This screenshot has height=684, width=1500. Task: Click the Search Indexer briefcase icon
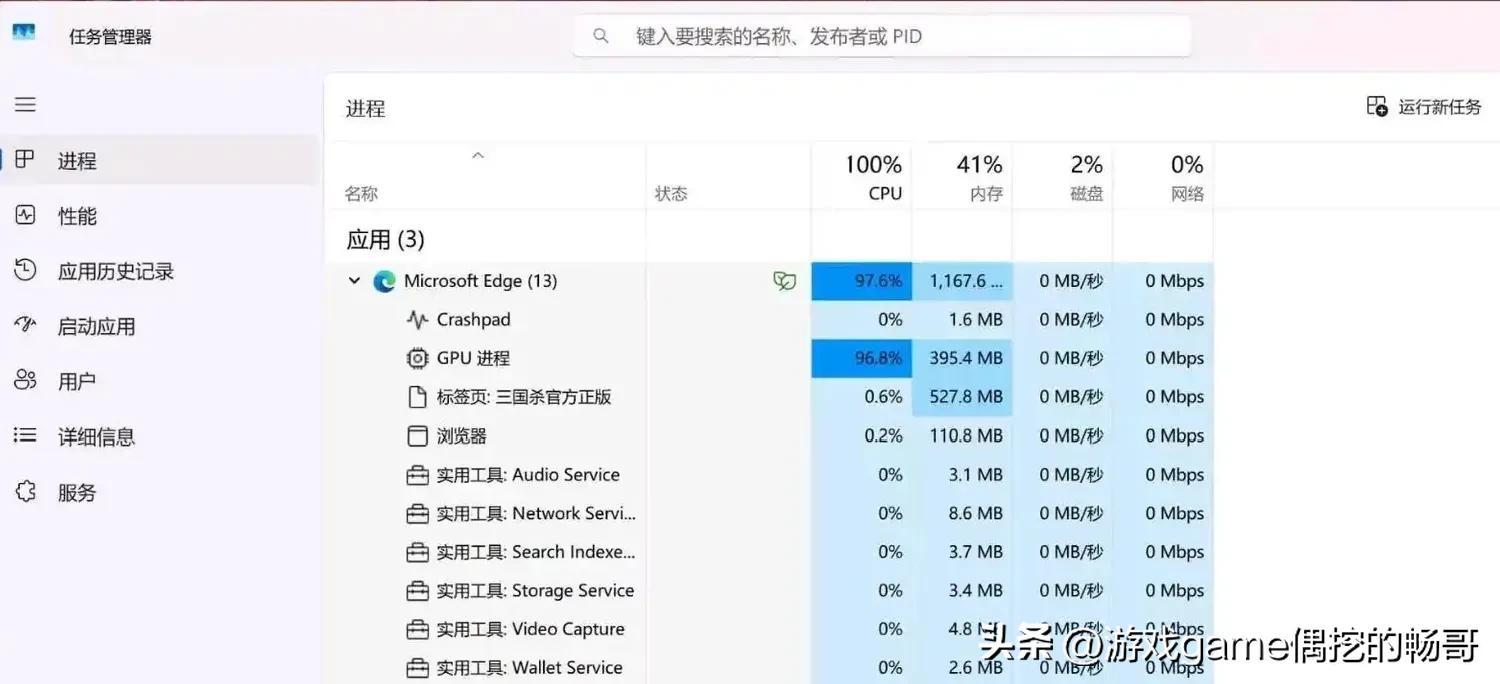(x=417, y=552)
